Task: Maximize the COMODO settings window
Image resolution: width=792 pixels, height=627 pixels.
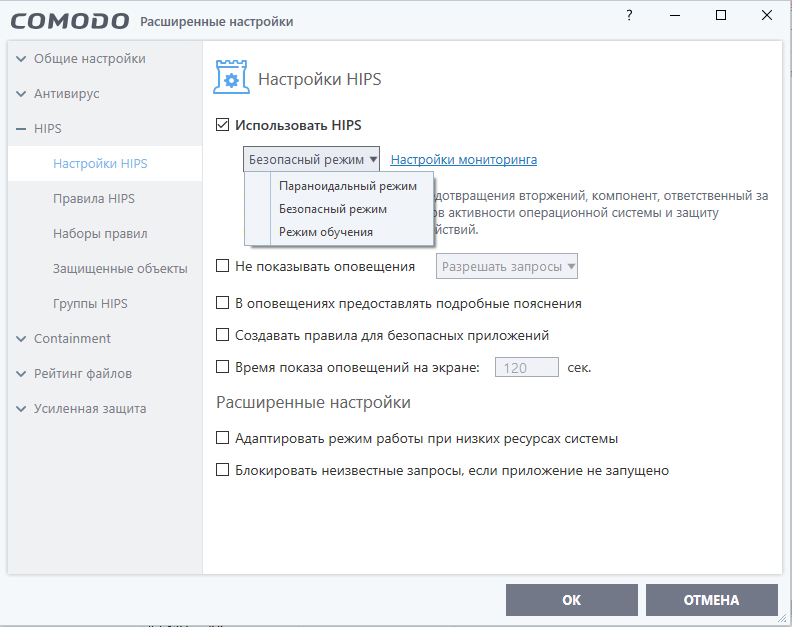Action: [721, 16]
